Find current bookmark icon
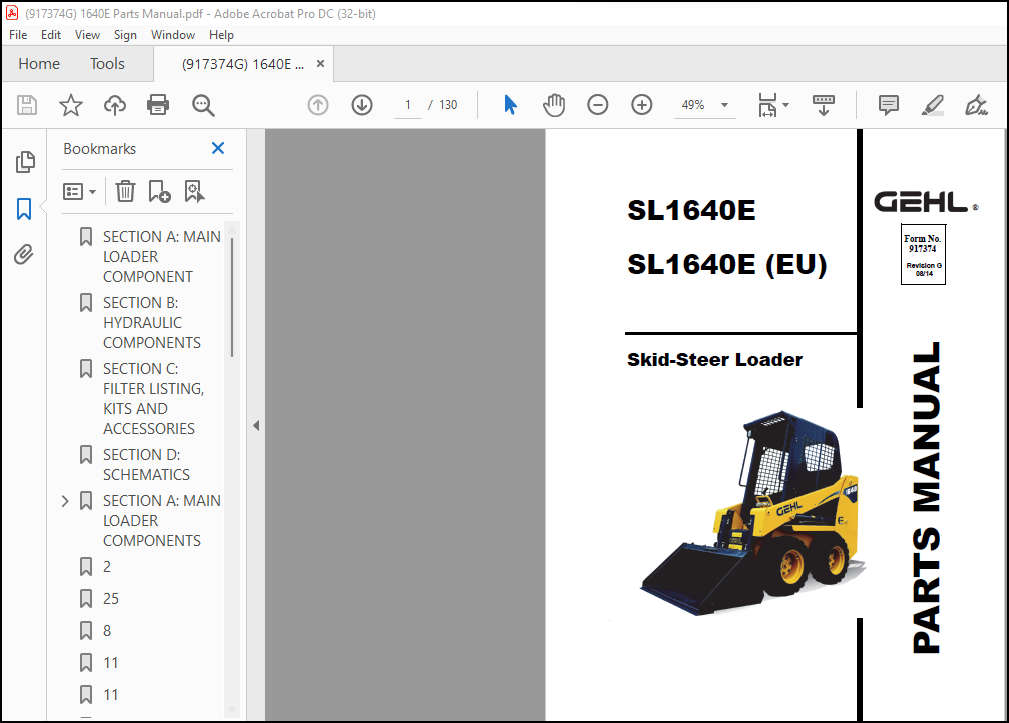 (x=194, y=191)
